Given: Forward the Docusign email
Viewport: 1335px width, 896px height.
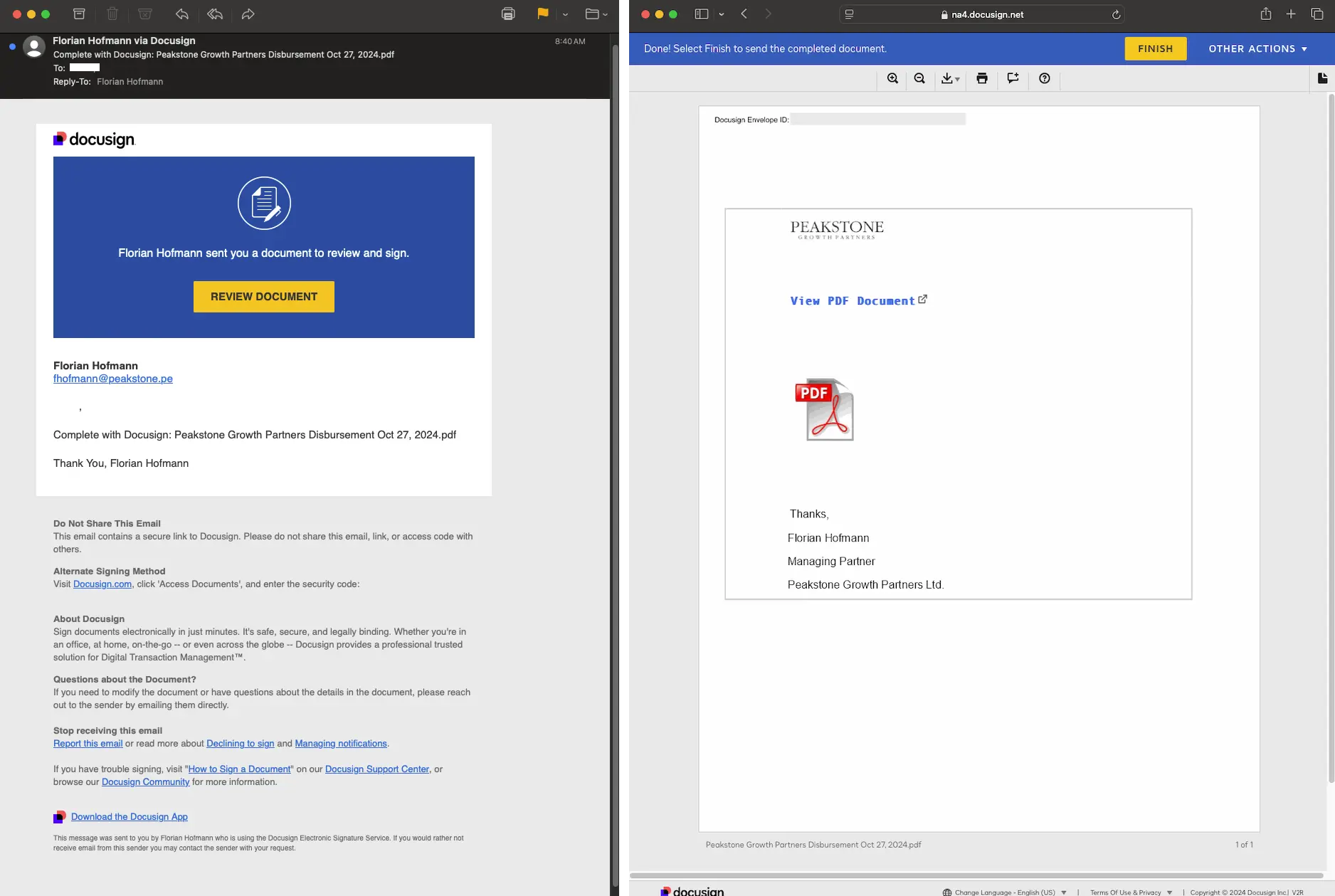Looking at the screenshot, I should click(248, 14).
